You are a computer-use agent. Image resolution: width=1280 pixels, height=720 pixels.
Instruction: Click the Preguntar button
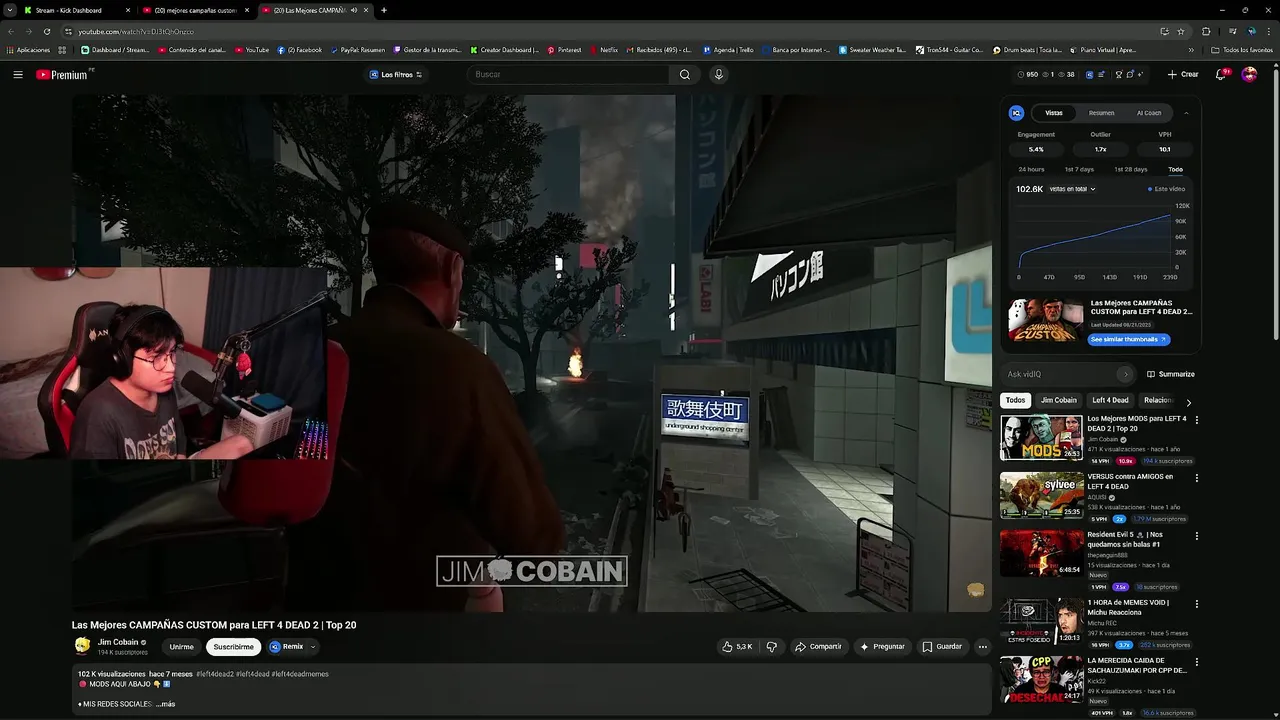coord(882,647)
